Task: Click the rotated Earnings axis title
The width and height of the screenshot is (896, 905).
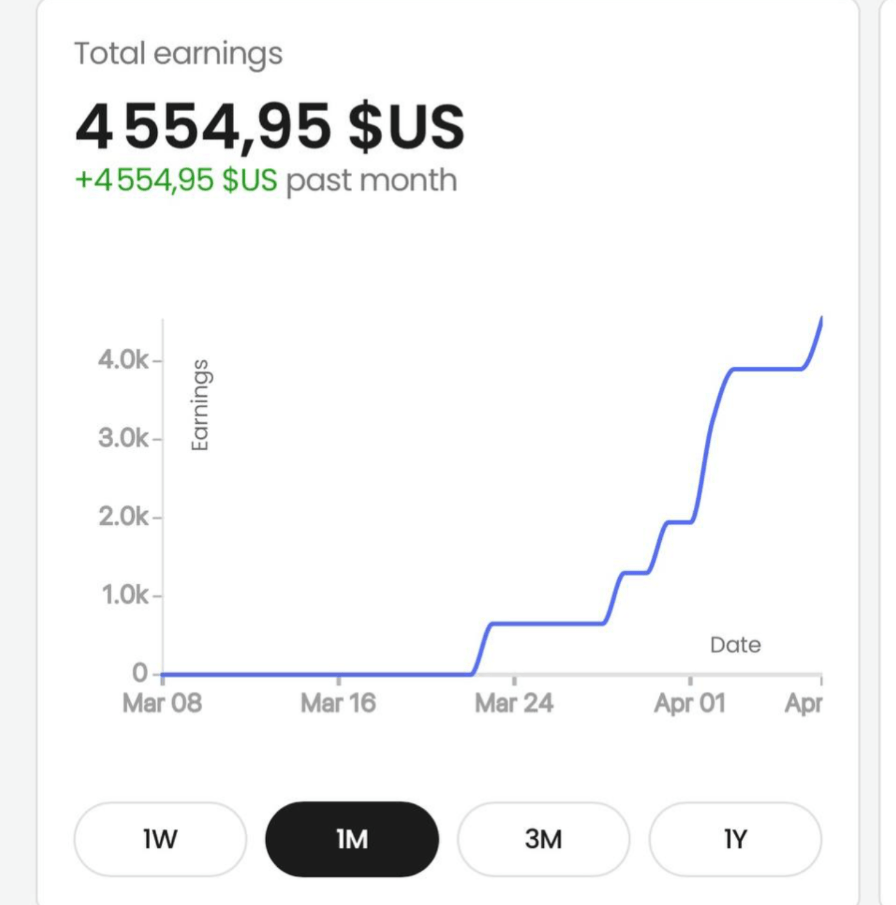Action: tap(200, 405)
